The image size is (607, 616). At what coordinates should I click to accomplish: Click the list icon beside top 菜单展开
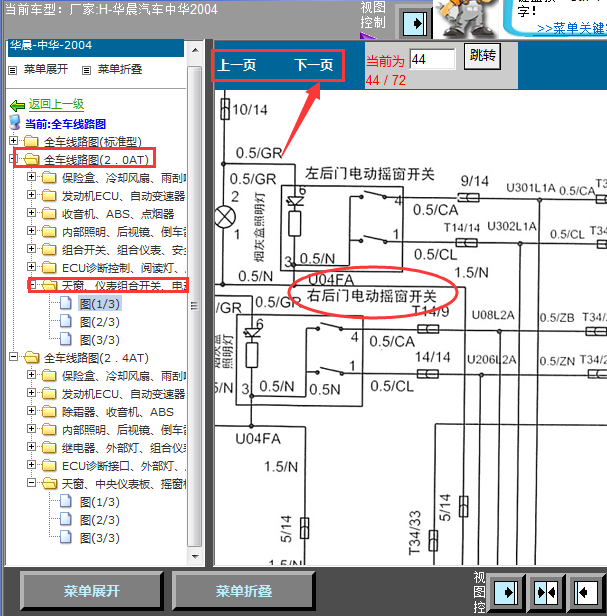(13, 70)
